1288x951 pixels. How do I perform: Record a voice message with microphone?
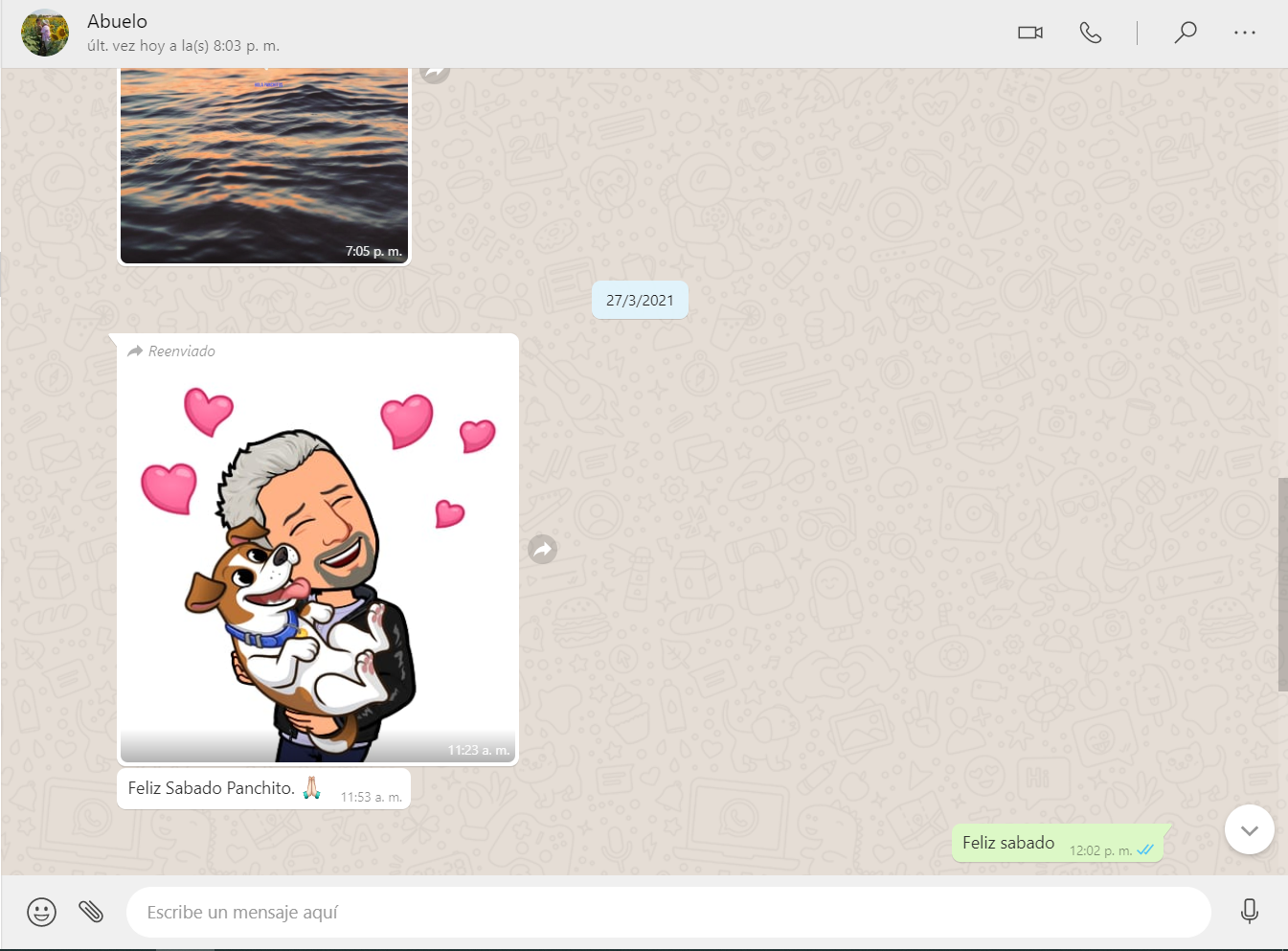pyautogui.click(x=1249, y=911)
